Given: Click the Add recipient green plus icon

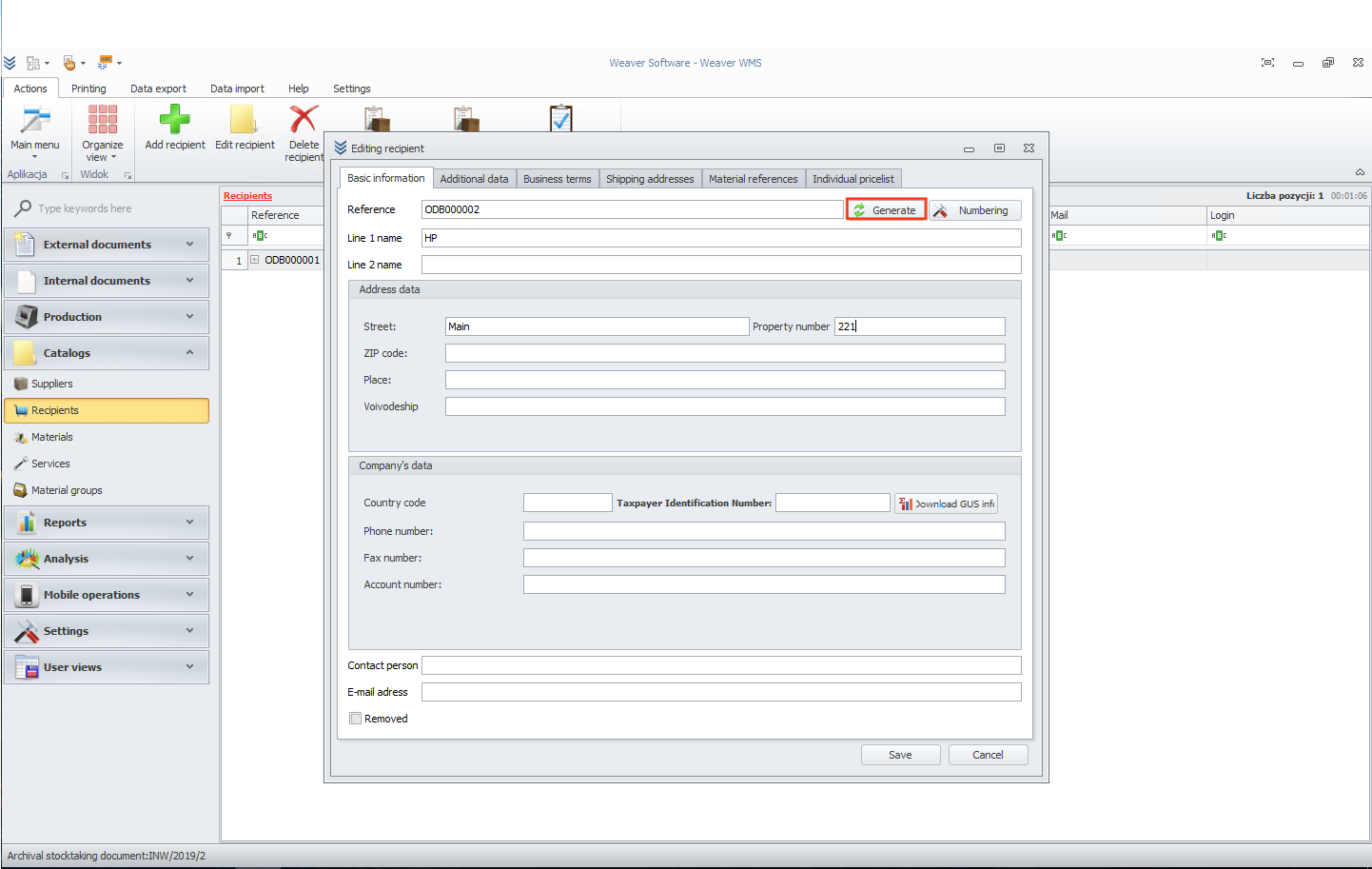Looking at the screenshot, I should pyautogui.click(x=175, y=119).
